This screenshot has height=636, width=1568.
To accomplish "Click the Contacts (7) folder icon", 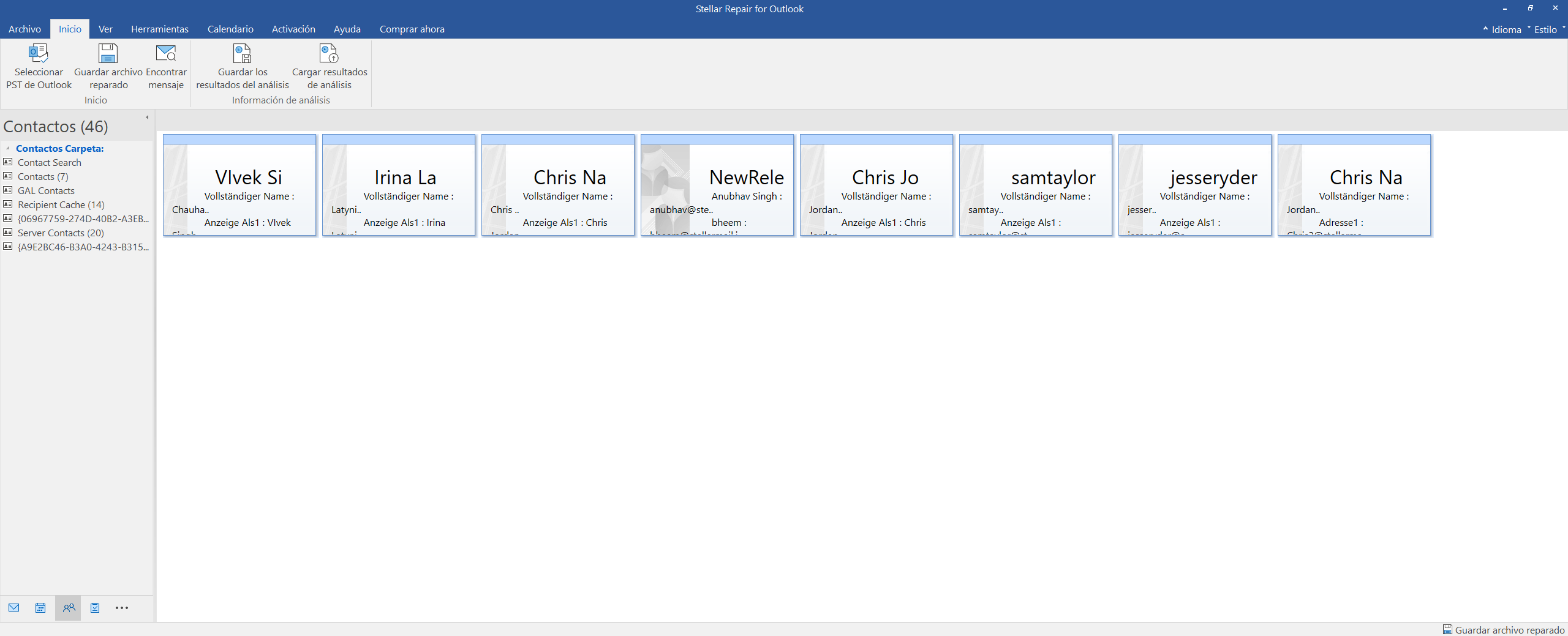I will [x=8, y=176].
